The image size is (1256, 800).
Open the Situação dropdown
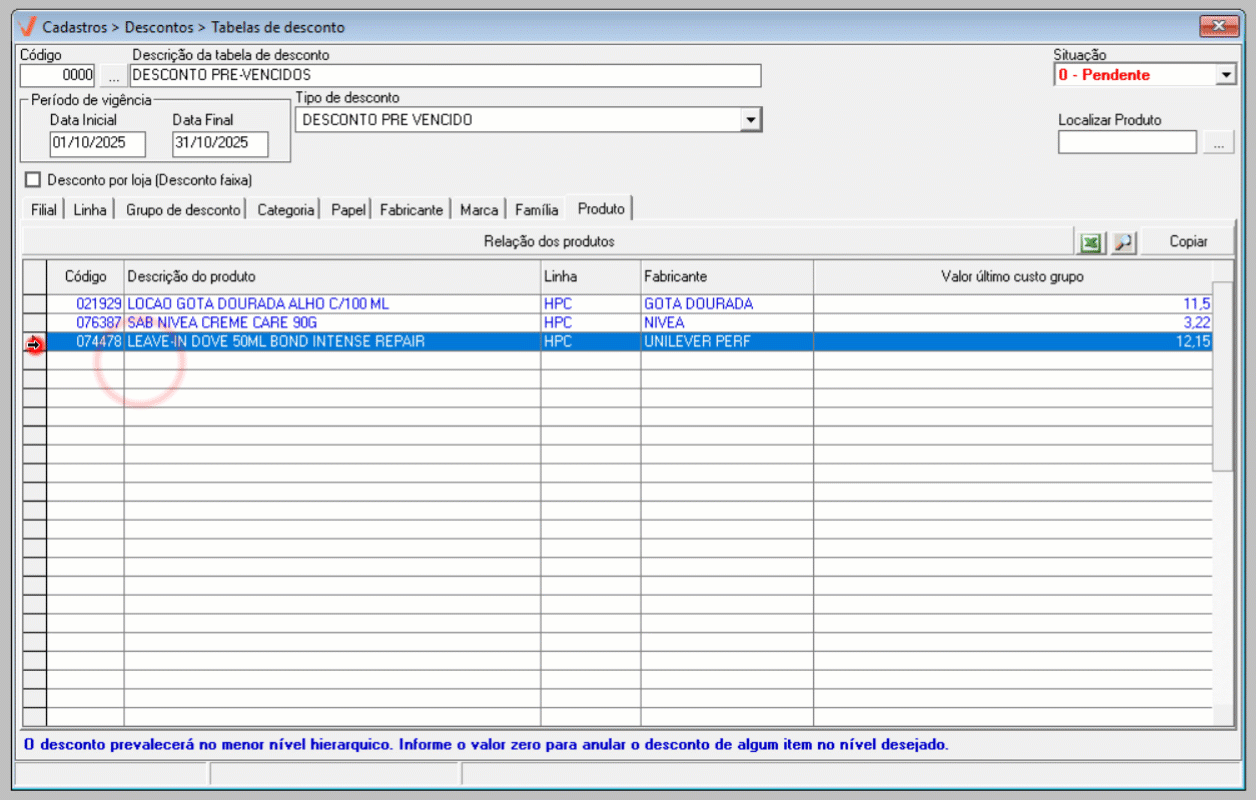click(1226, 75)
